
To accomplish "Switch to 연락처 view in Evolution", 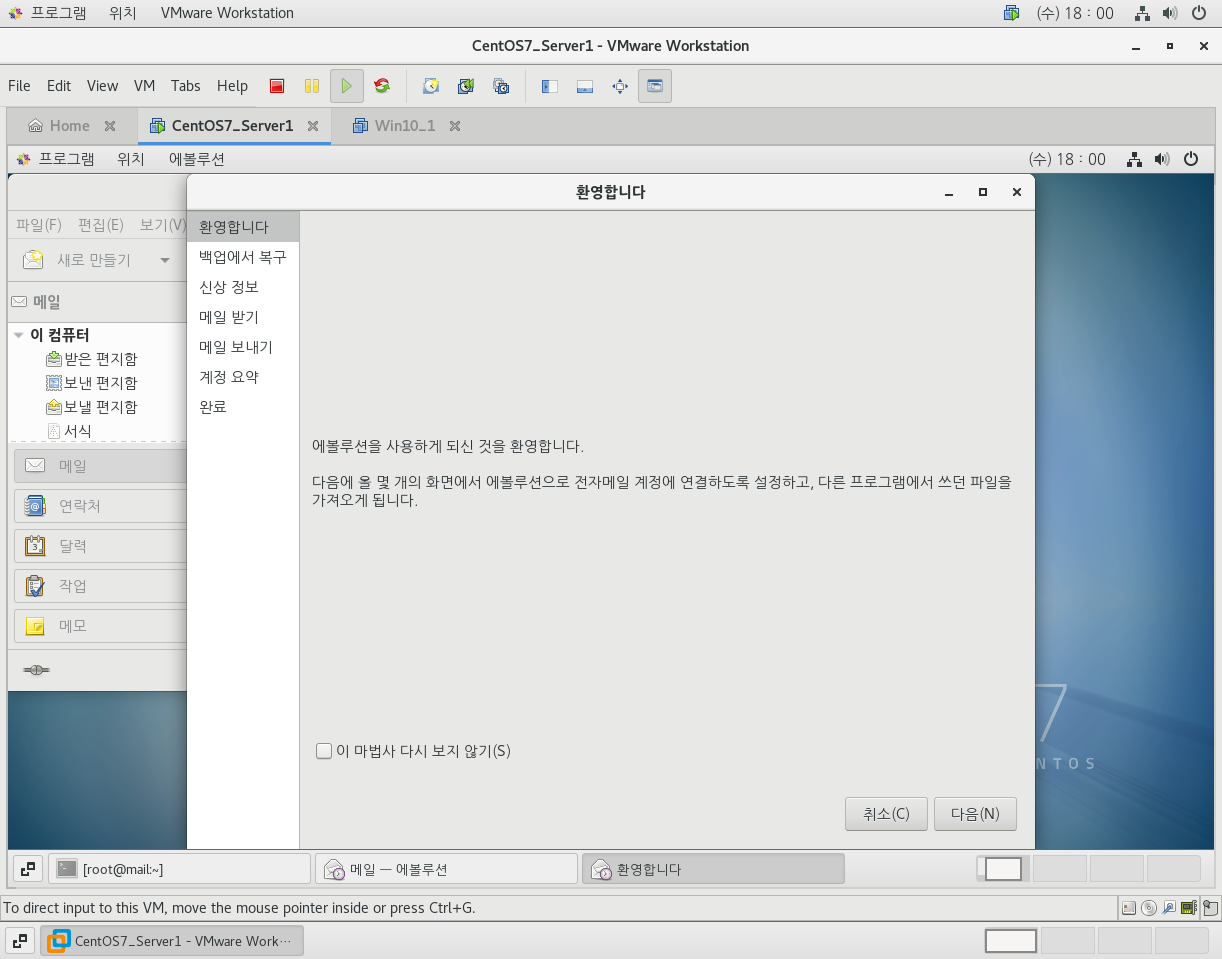I will tap(100, 506).
